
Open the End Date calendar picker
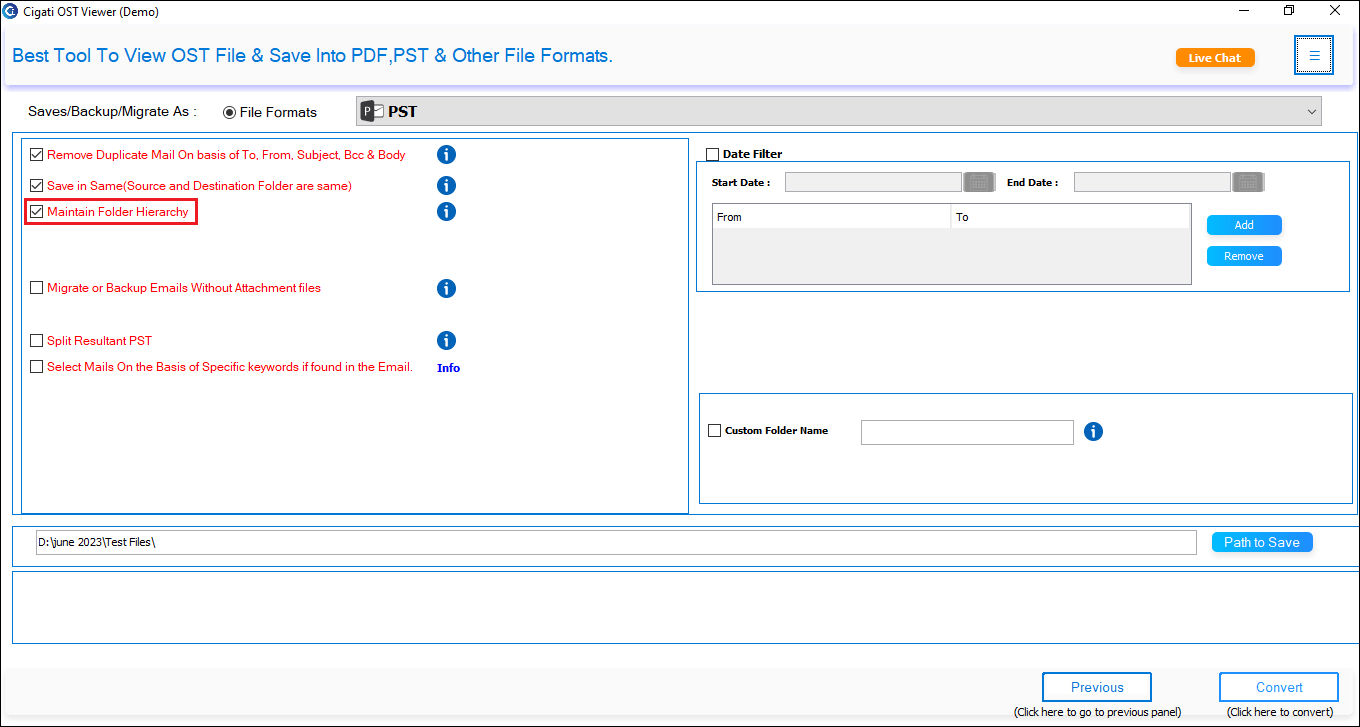pos(1248,182)
